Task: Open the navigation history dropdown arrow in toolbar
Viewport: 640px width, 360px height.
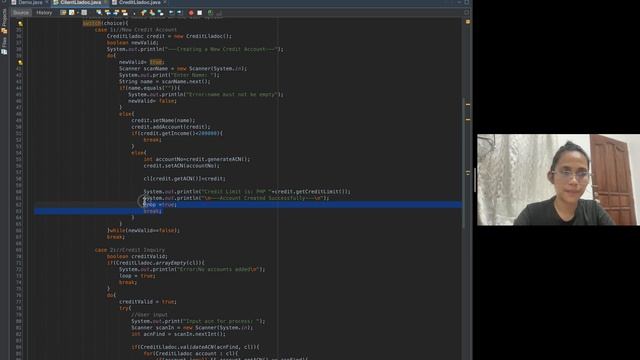Action: tap(78, 13)
